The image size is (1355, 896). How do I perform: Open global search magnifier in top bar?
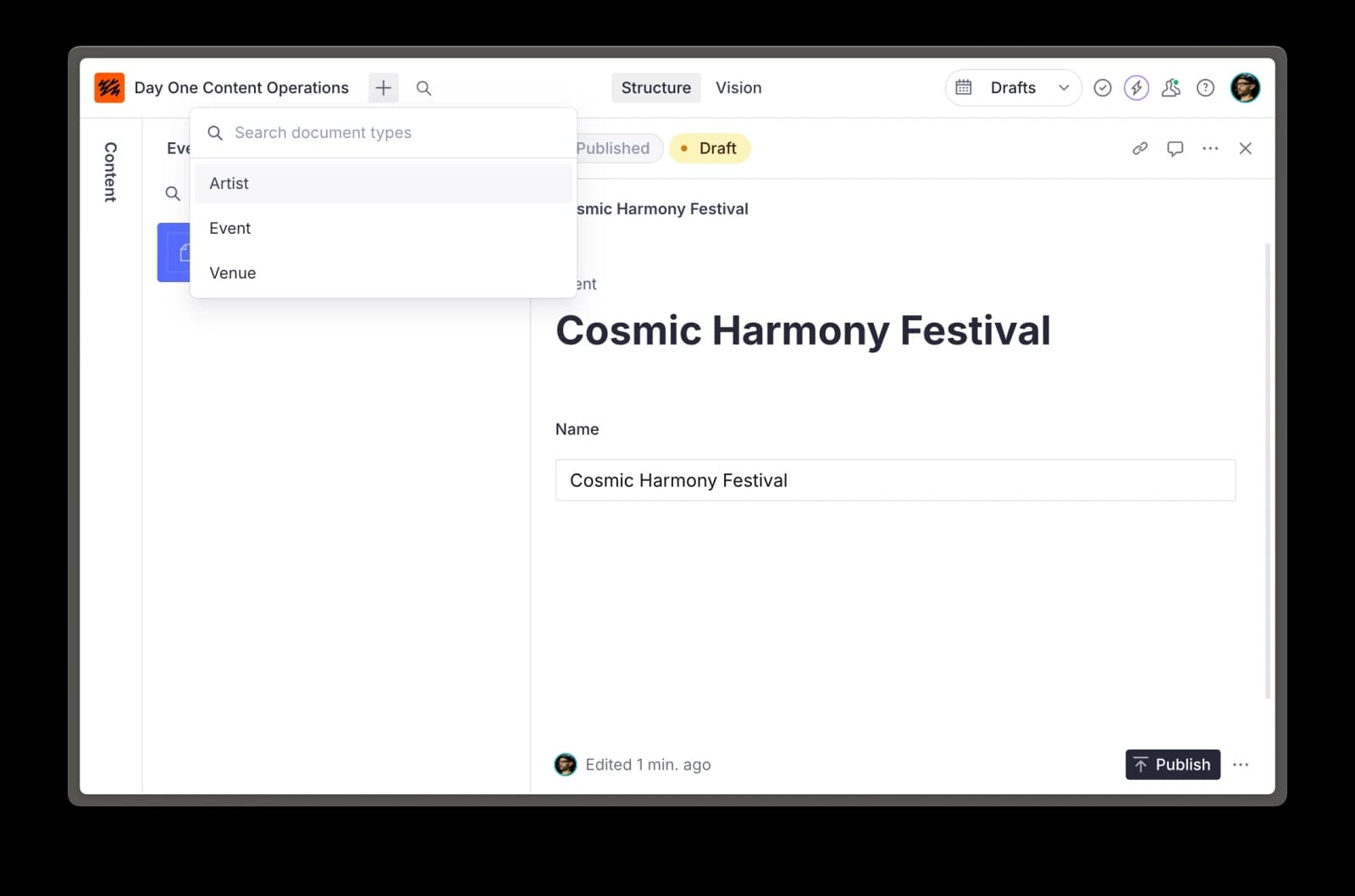[424, 88]
